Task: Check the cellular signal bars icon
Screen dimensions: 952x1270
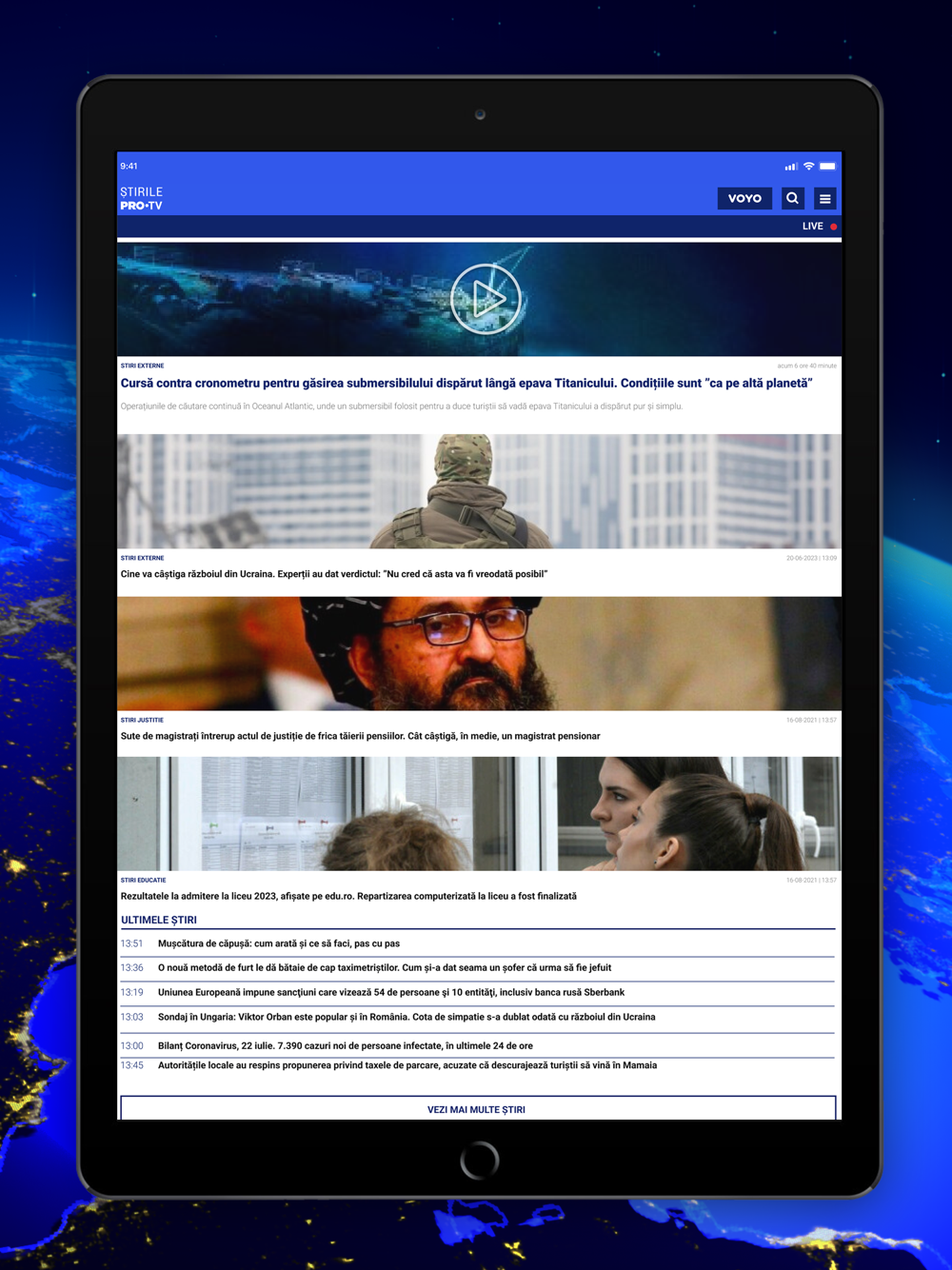Action: 791,166
